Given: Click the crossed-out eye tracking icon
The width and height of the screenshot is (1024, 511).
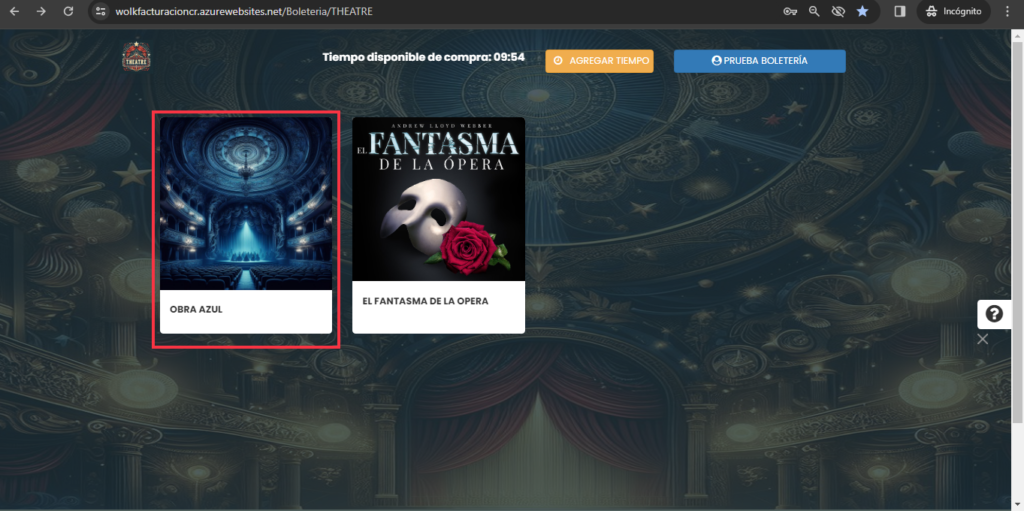Looking at the screenshot, I should point(839,11).
